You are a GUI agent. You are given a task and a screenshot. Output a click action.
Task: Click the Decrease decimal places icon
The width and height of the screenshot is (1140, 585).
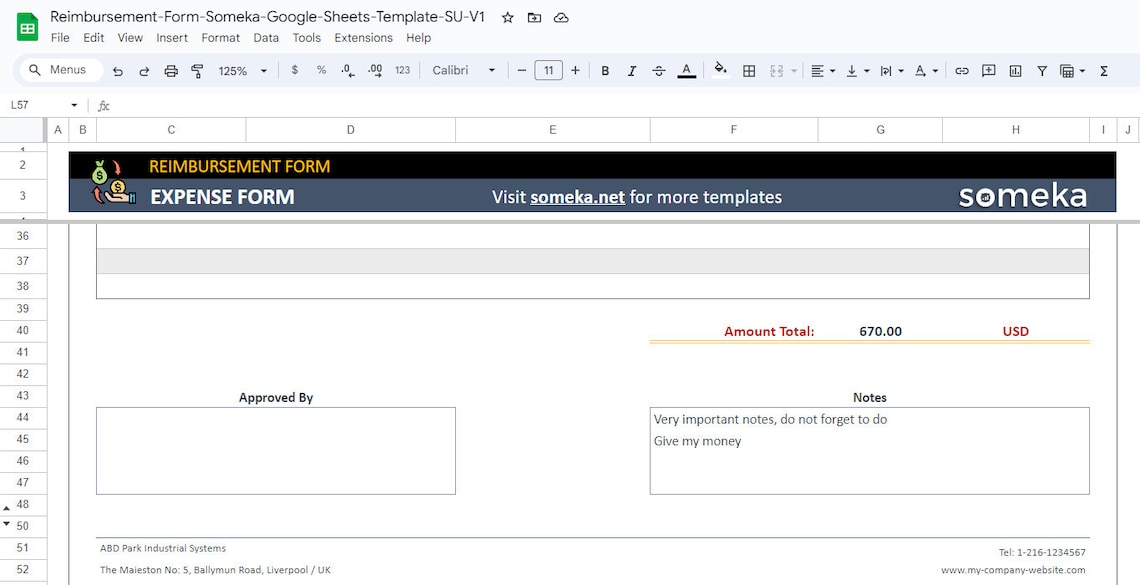(x=346, y=71)
